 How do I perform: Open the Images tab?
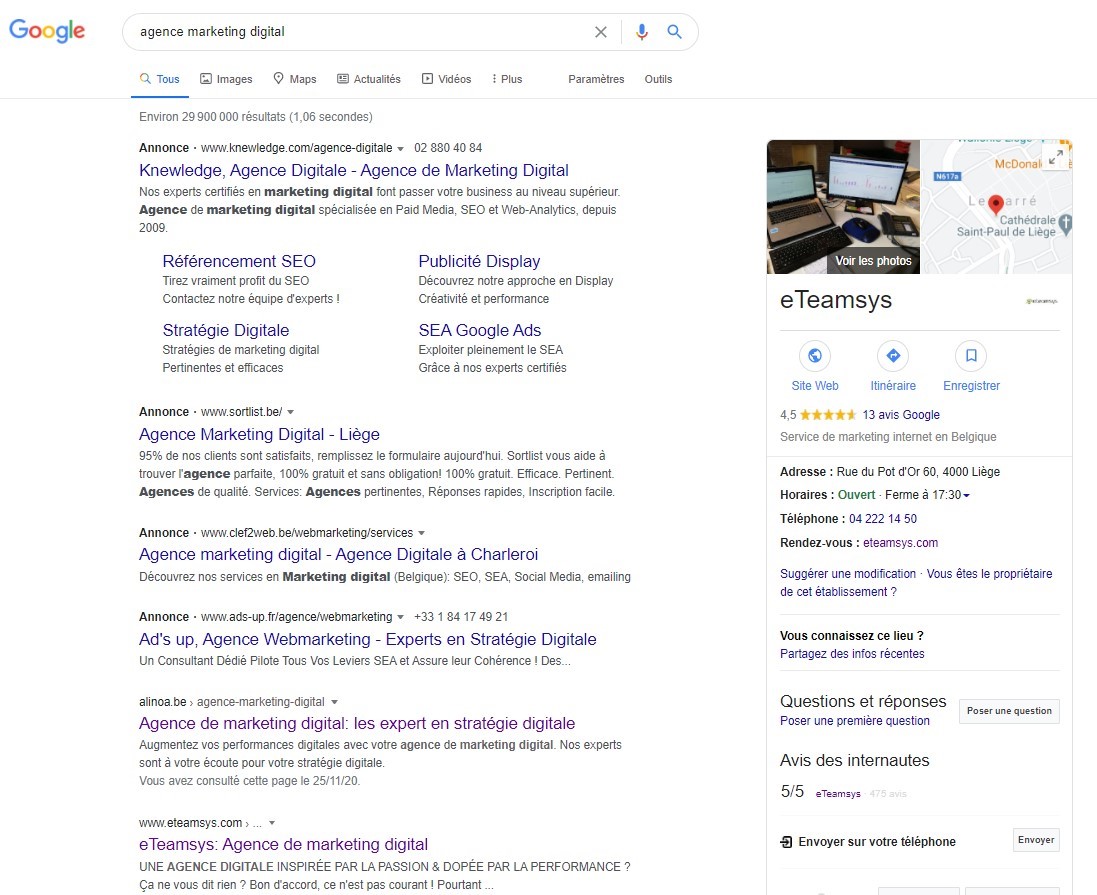click(226, 79)
